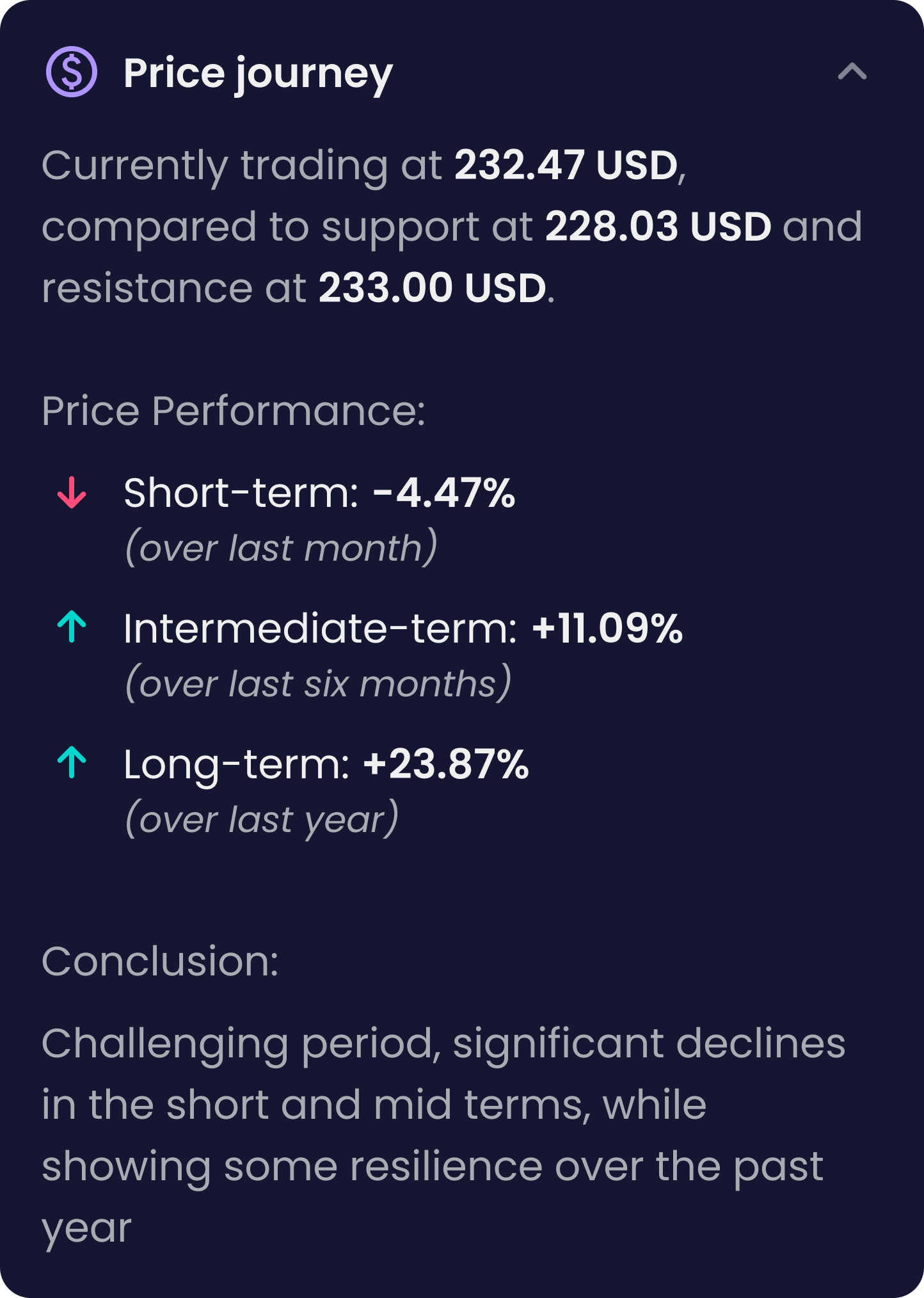Select the support value 228.03 USD
This screenshot has width=924, height=1298.
658,227
